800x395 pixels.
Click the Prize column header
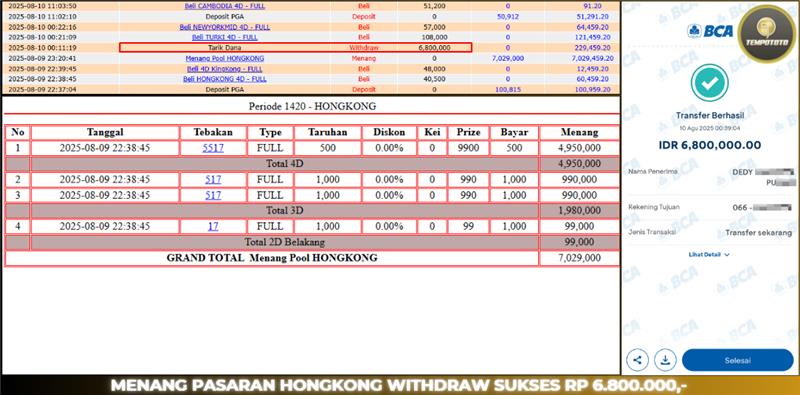(x=468, y=132)
